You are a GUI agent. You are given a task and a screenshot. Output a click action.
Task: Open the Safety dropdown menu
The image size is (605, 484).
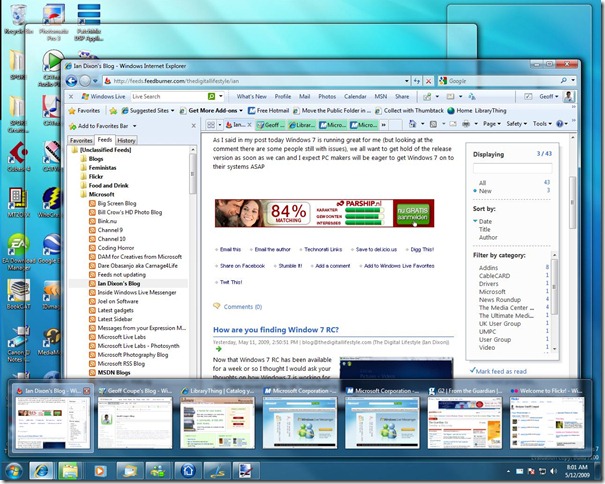pos(518,124)
